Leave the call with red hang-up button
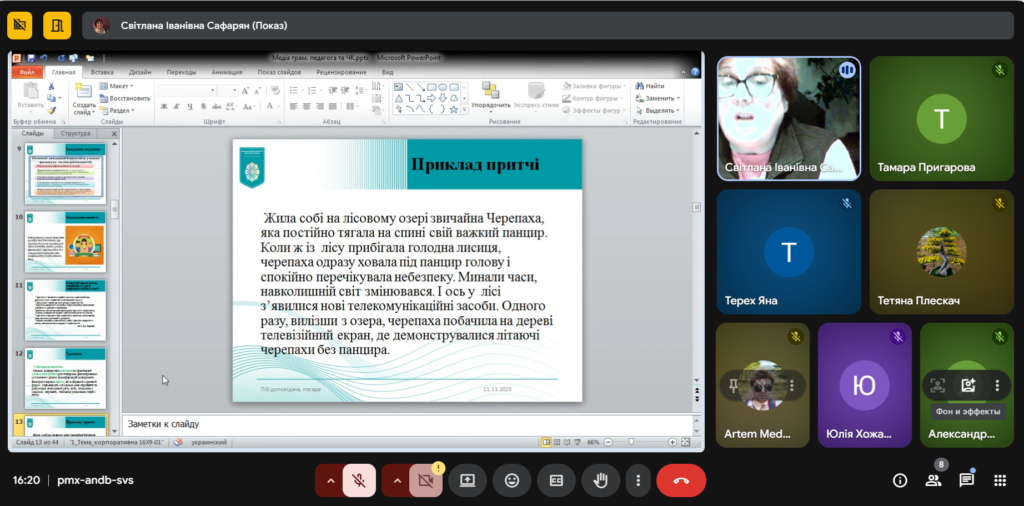 coord(681,481)
